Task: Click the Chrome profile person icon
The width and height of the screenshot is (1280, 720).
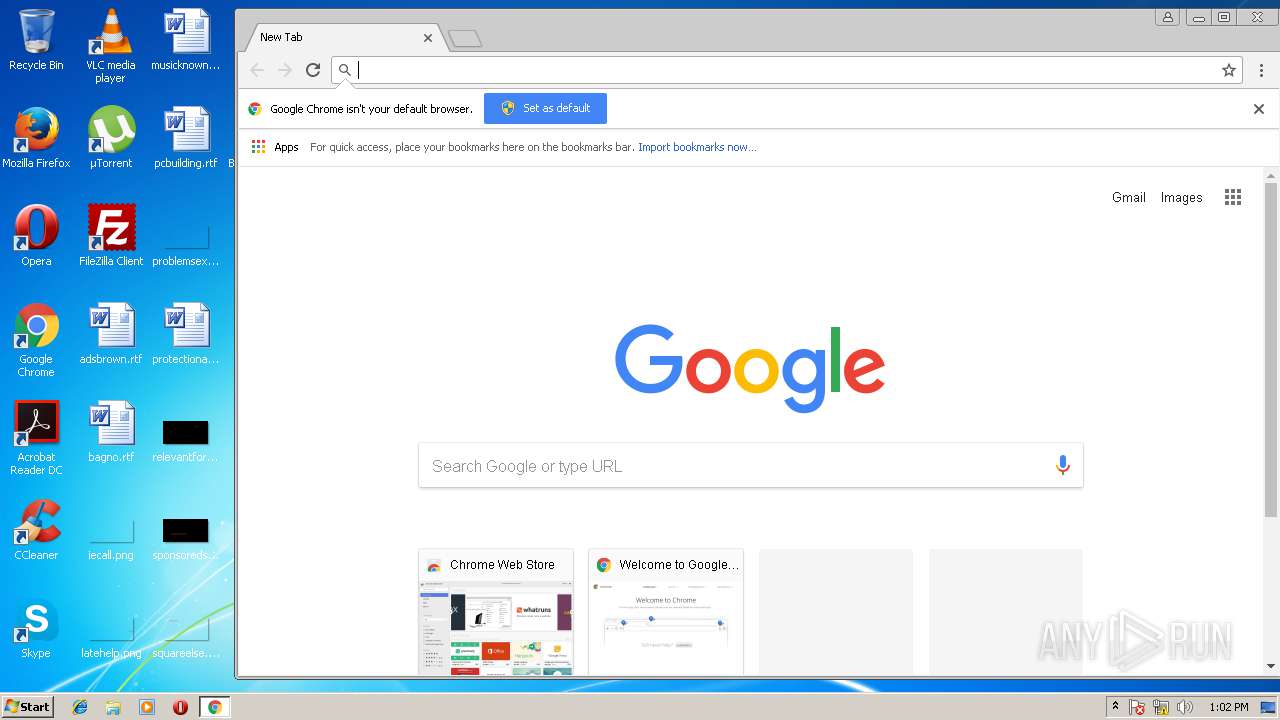Action: pos(1167,17)
